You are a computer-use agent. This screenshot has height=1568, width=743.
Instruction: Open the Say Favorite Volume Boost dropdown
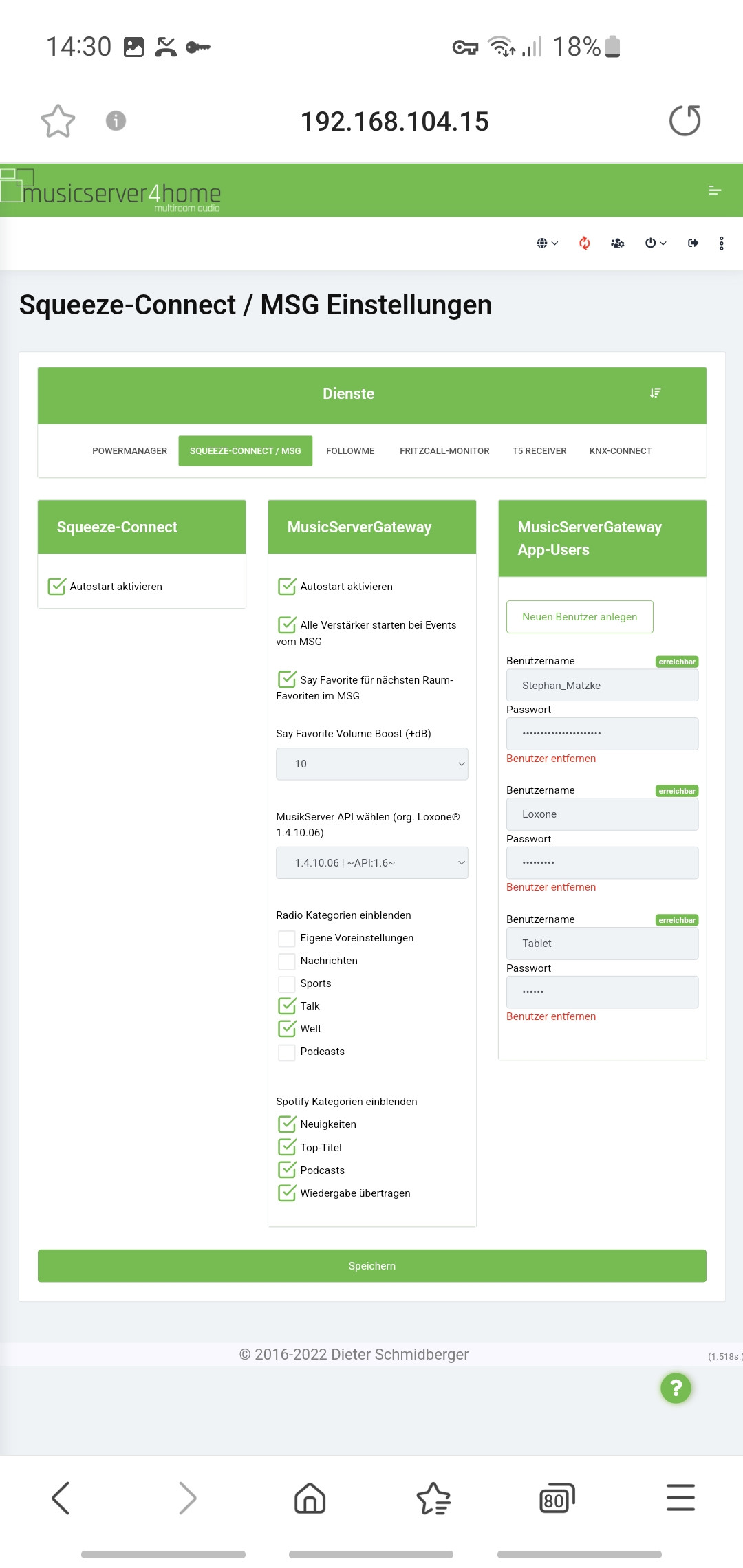(371, 764)
